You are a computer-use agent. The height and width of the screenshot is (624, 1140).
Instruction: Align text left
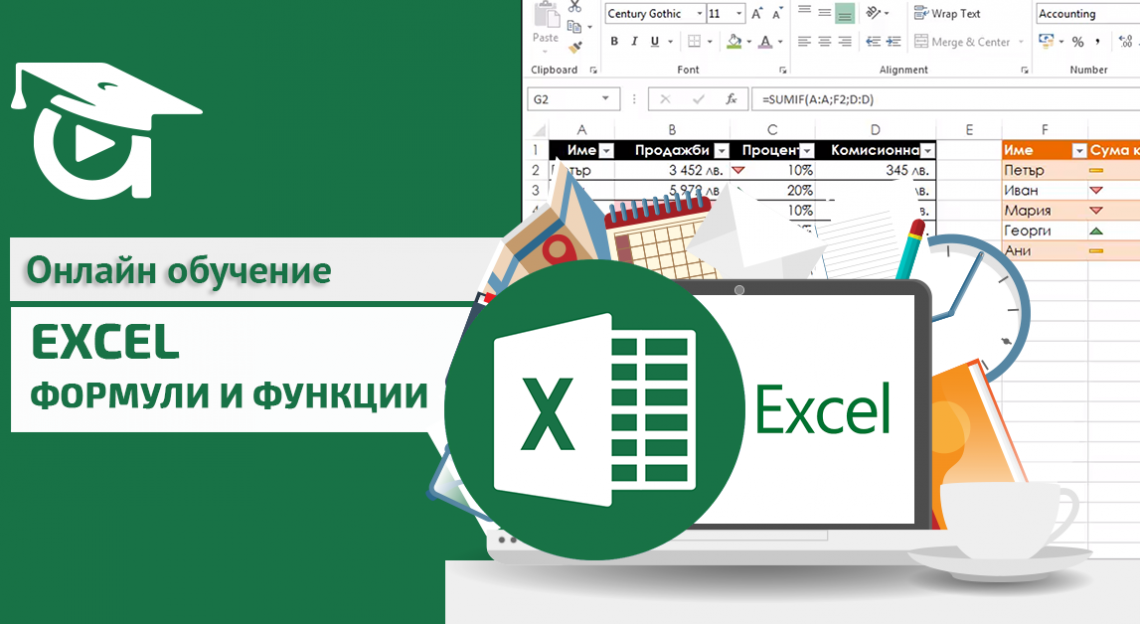pyautogui.click(x=804, y=41)
